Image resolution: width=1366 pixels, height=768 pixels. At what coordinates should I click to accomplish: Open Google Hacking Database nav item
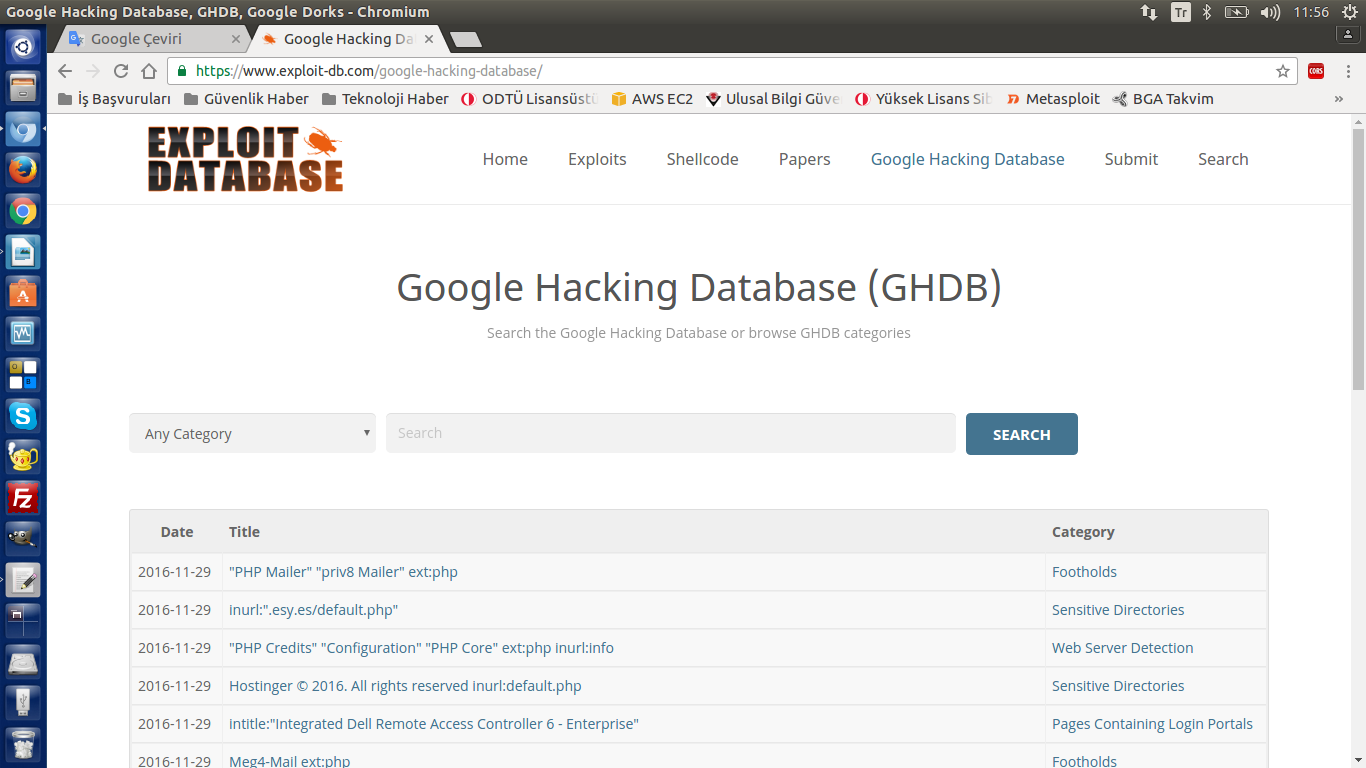968,159
